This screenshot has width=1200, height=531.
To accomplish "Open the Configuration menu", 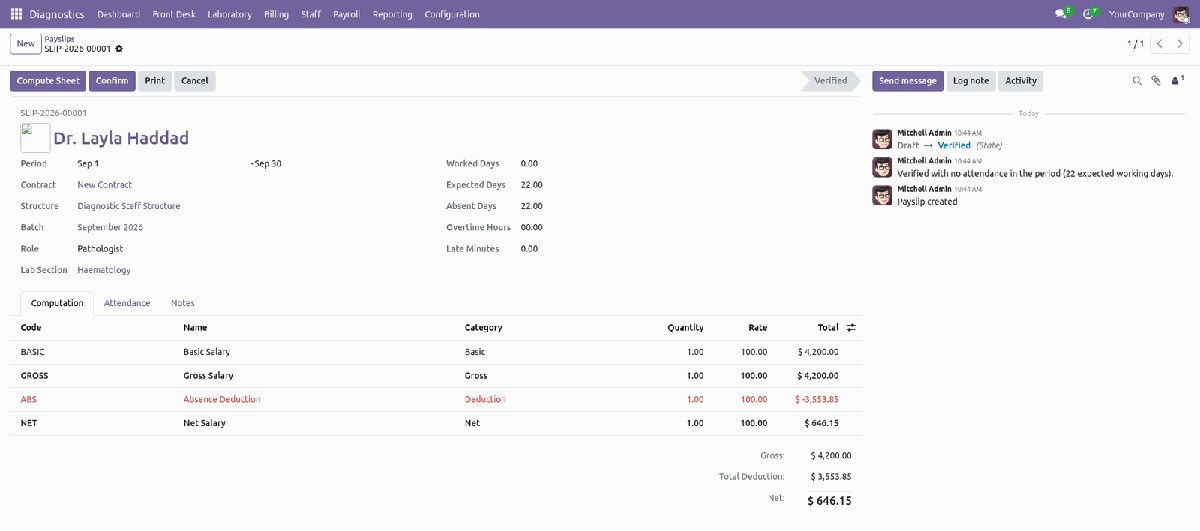I will (452, 14).
